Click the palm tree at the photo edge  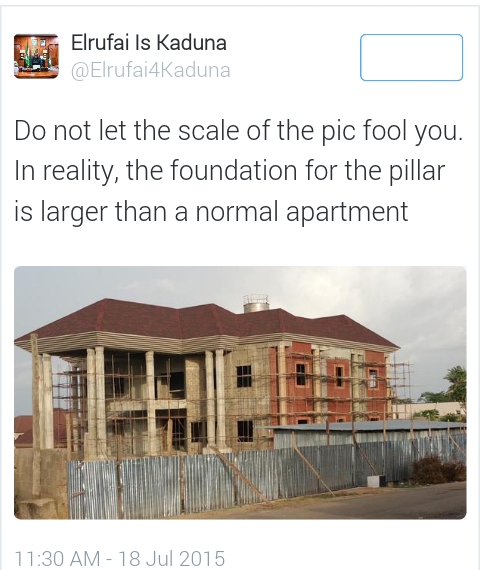coord(456,387)
